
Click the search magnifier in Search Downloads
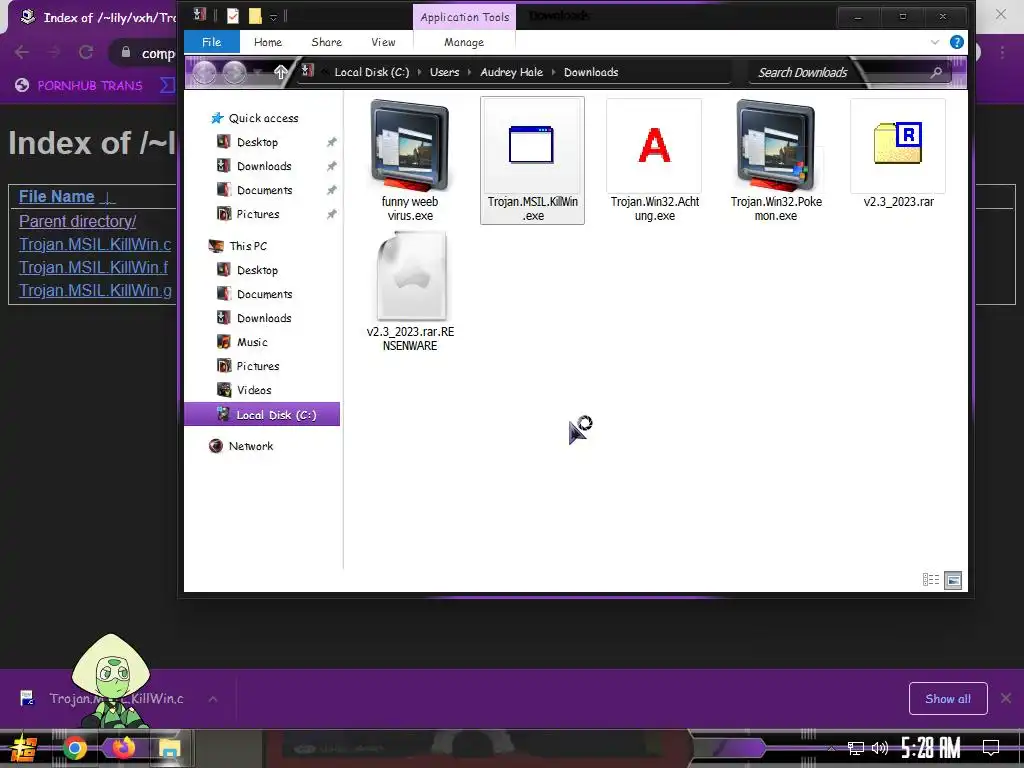click(x=936, y=72)
